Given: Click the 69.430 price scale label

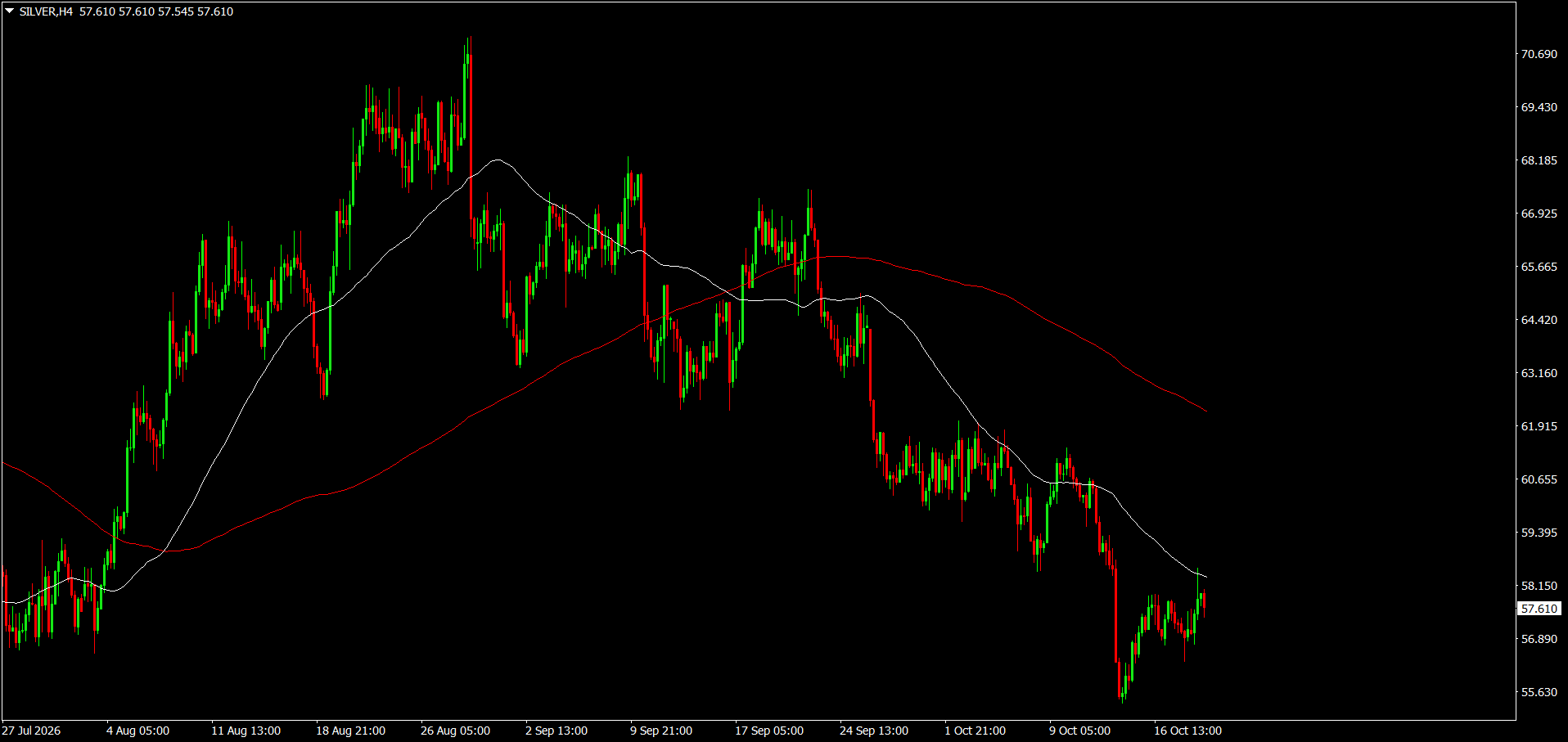Looking at the screenshot, I should [1539, 107].
